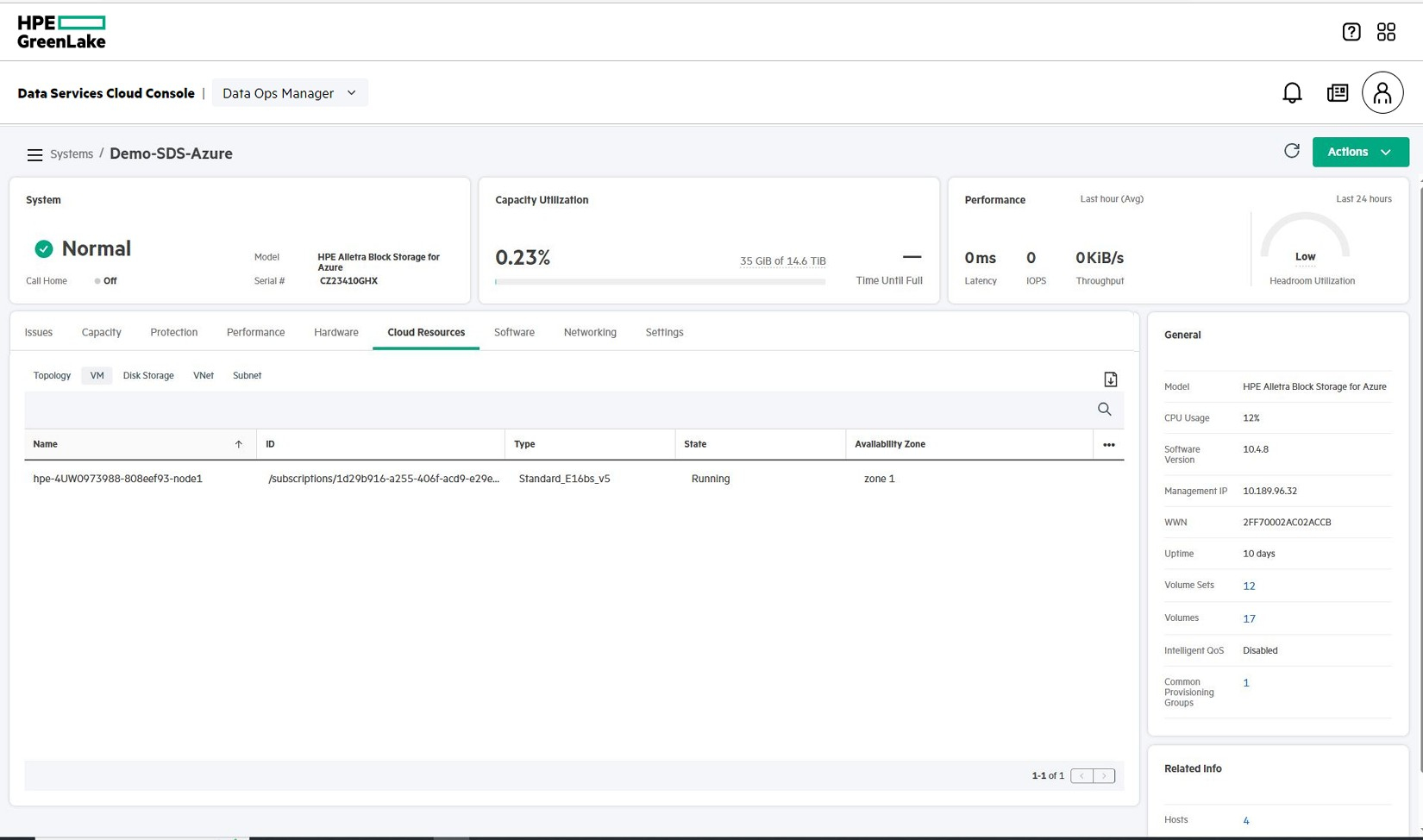Click the Running state cell
1423x840 pixels.
[x=711, y=479]
